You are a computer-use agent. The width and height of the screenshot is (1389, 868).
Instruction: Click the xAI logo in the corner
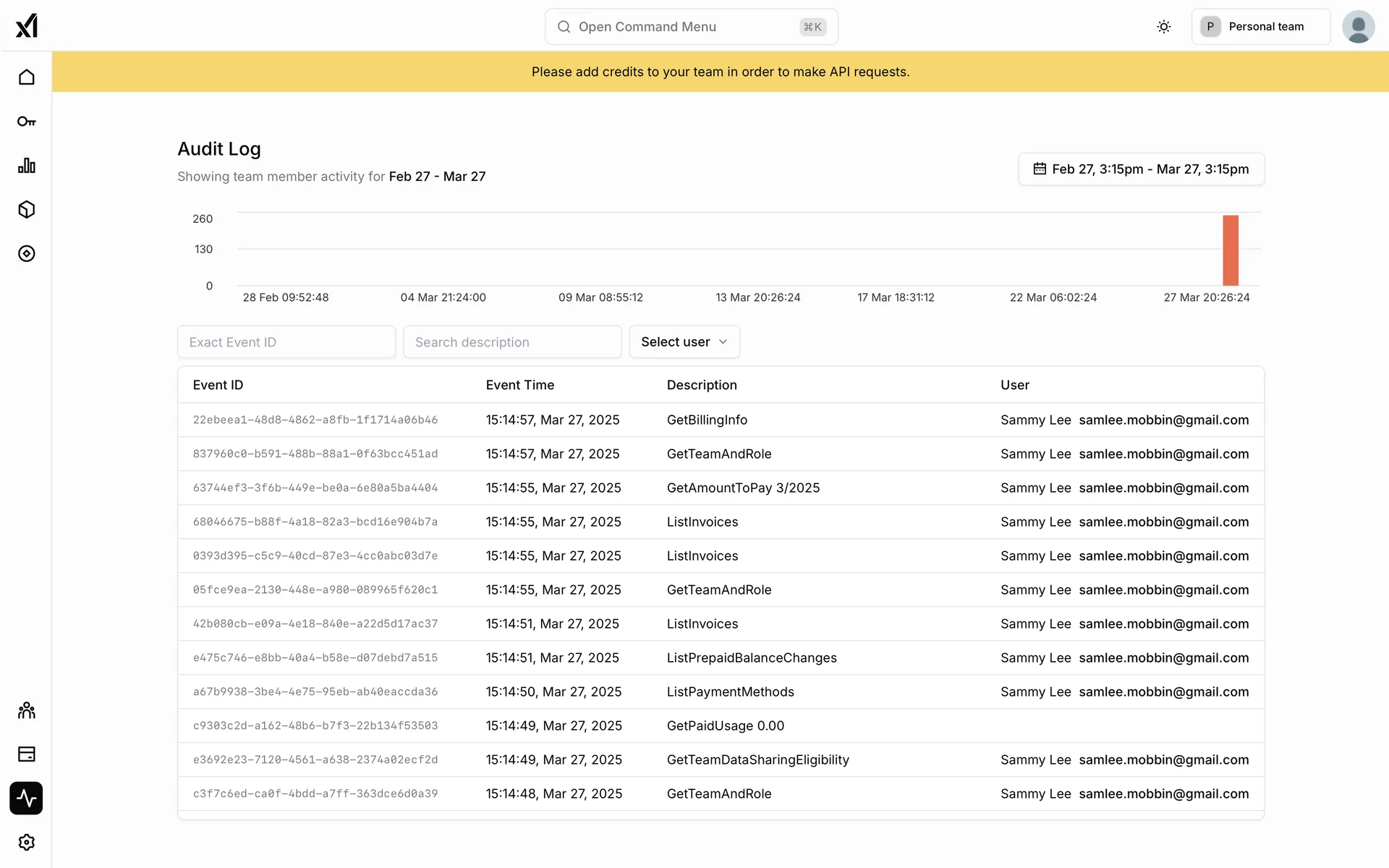pyautogui.click(x=27, y=26)
